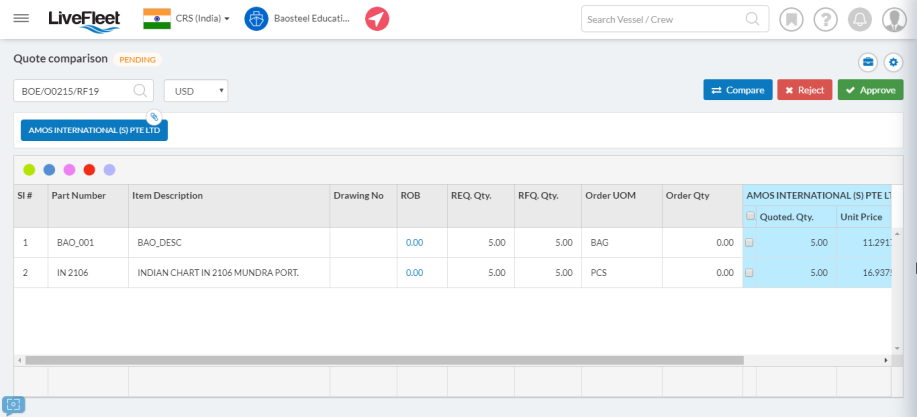Check the BAO_001 row quote checkbox
The image size is (917, 417).
750,242
